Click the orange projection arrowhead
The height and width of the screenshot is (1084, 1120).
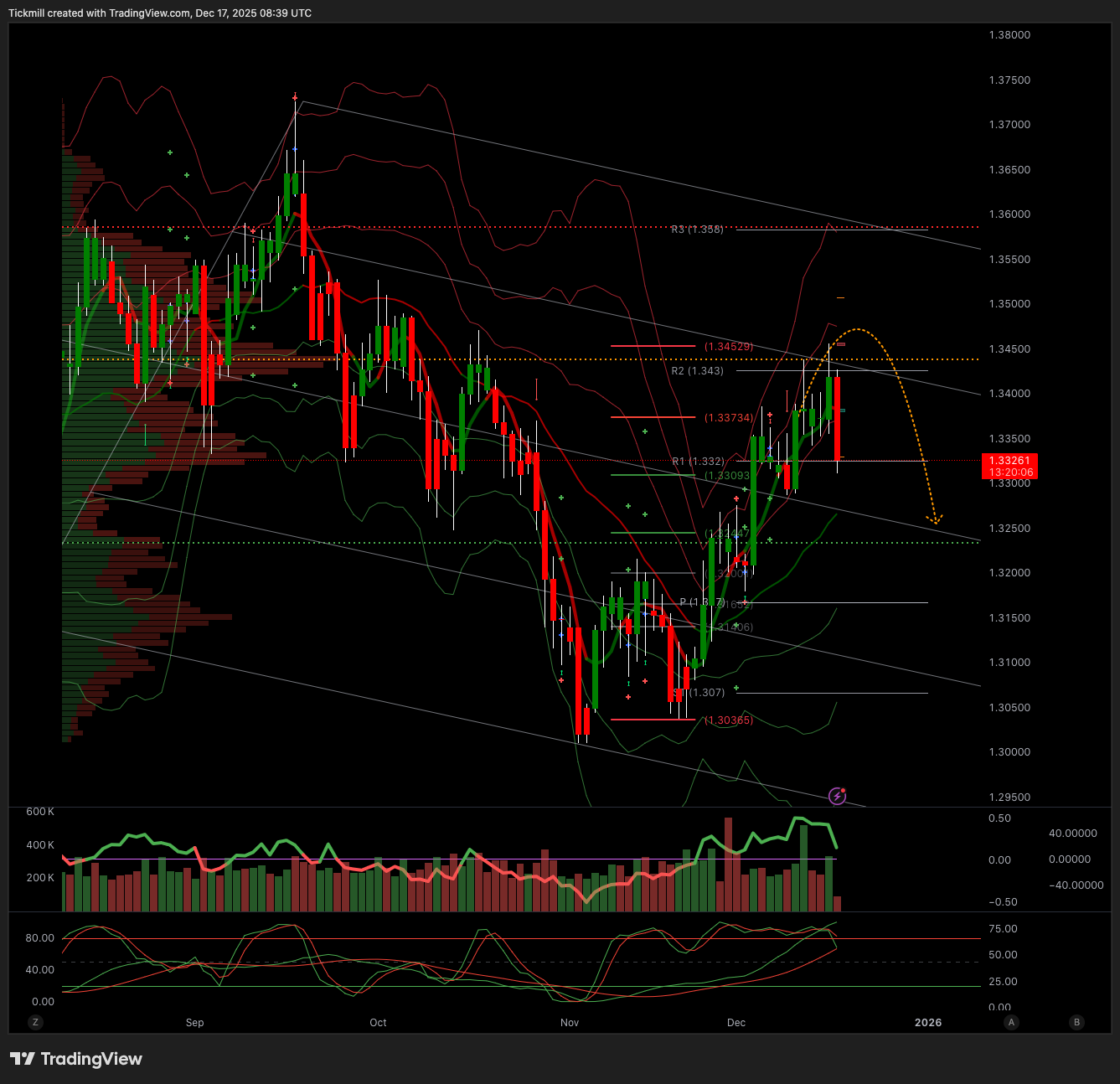click(x=935, y=520)
